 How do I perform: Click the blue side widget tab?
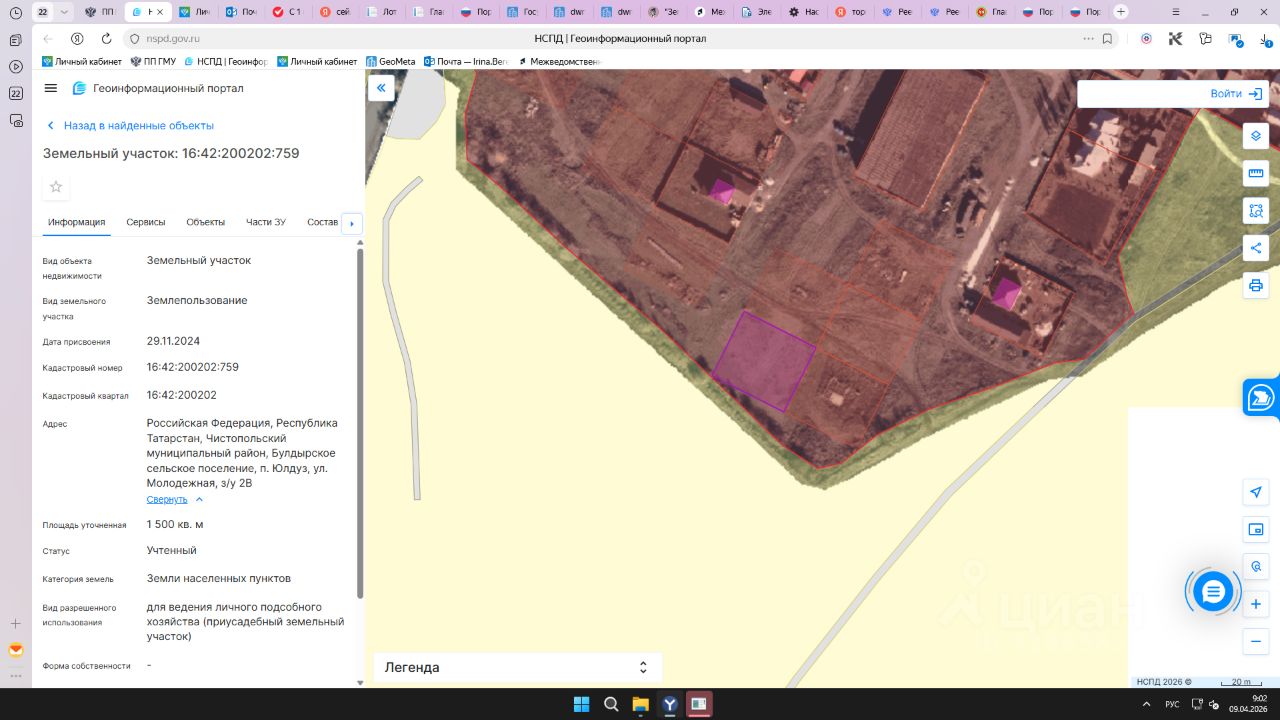pyautogui.click(x=1261, y=397)
